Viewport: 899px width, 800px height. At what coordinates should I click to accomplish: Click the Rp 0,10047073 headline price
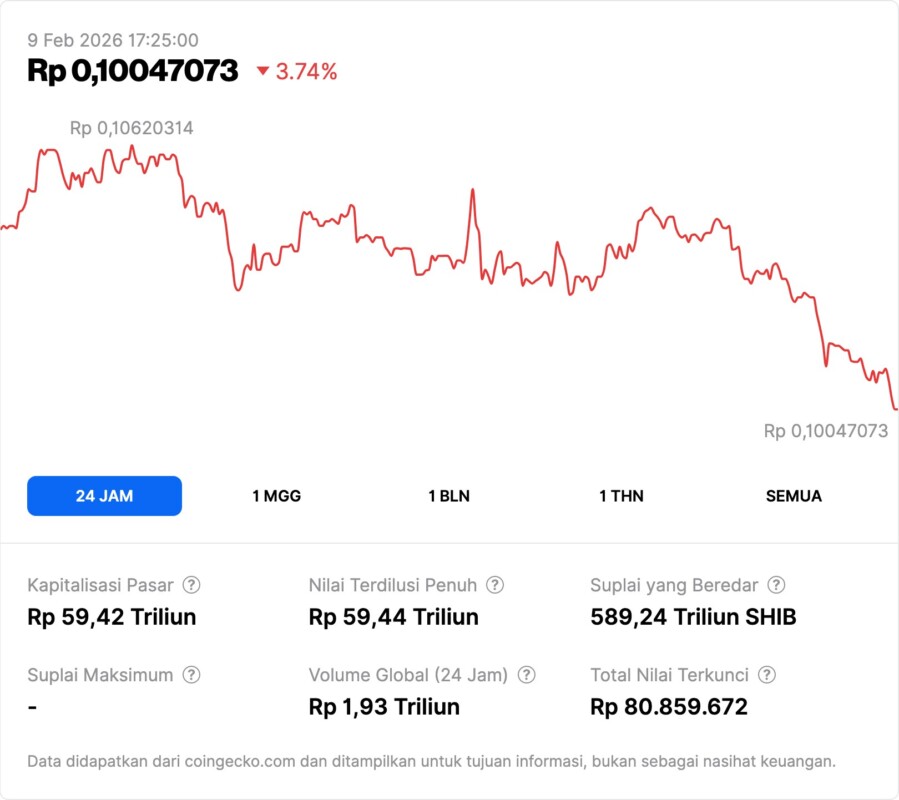pyautogui.click(x=133, y=71)
